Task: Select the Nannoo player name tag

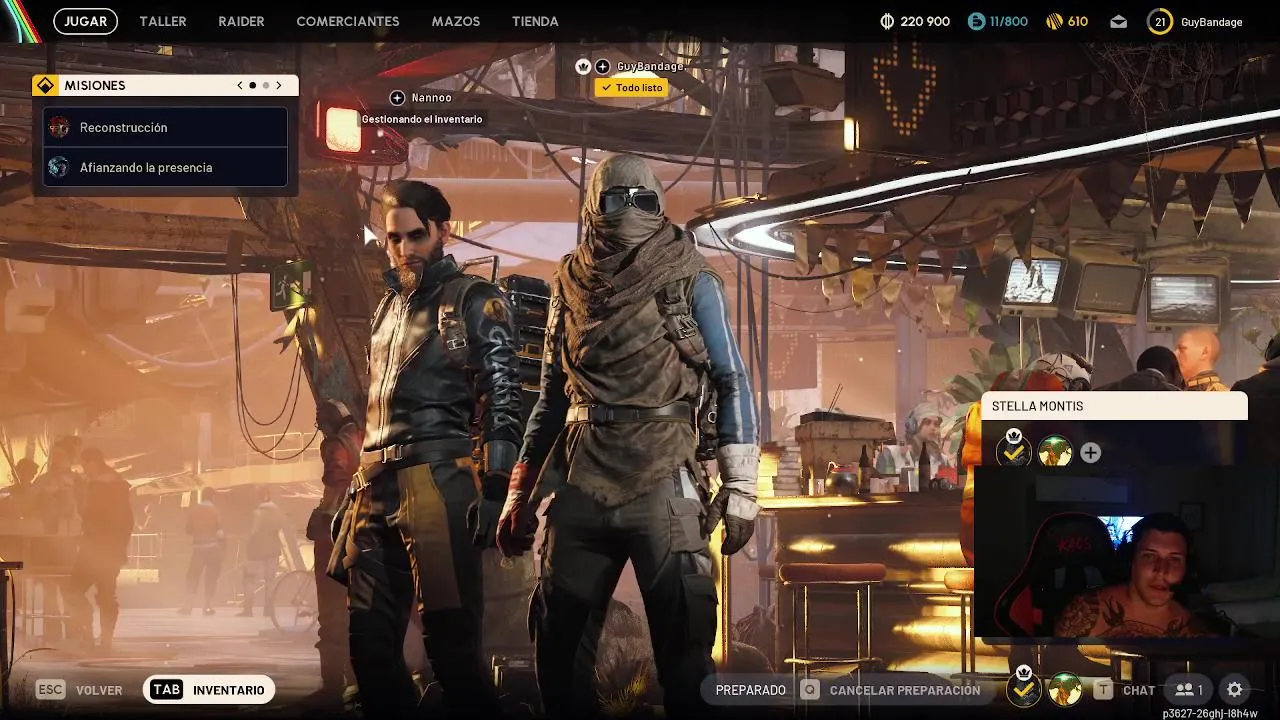Action: pos(431,98)
